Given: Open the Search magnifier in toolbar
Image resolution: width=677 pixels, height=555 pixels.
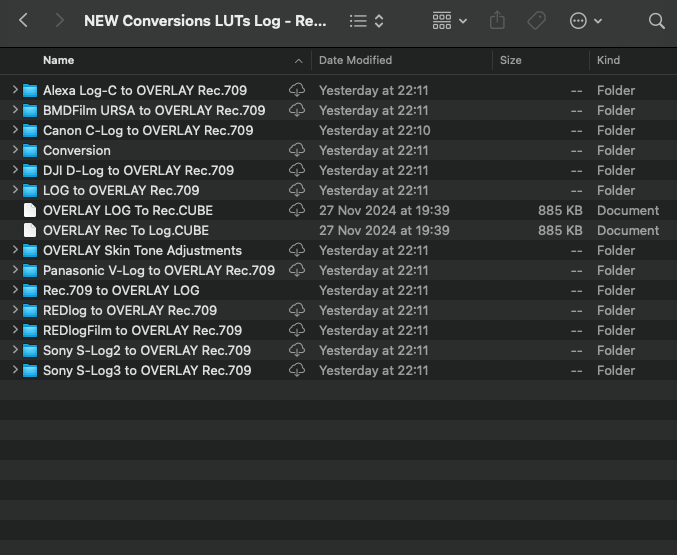Looking at the screenshot, I should (x=656, y=20).
